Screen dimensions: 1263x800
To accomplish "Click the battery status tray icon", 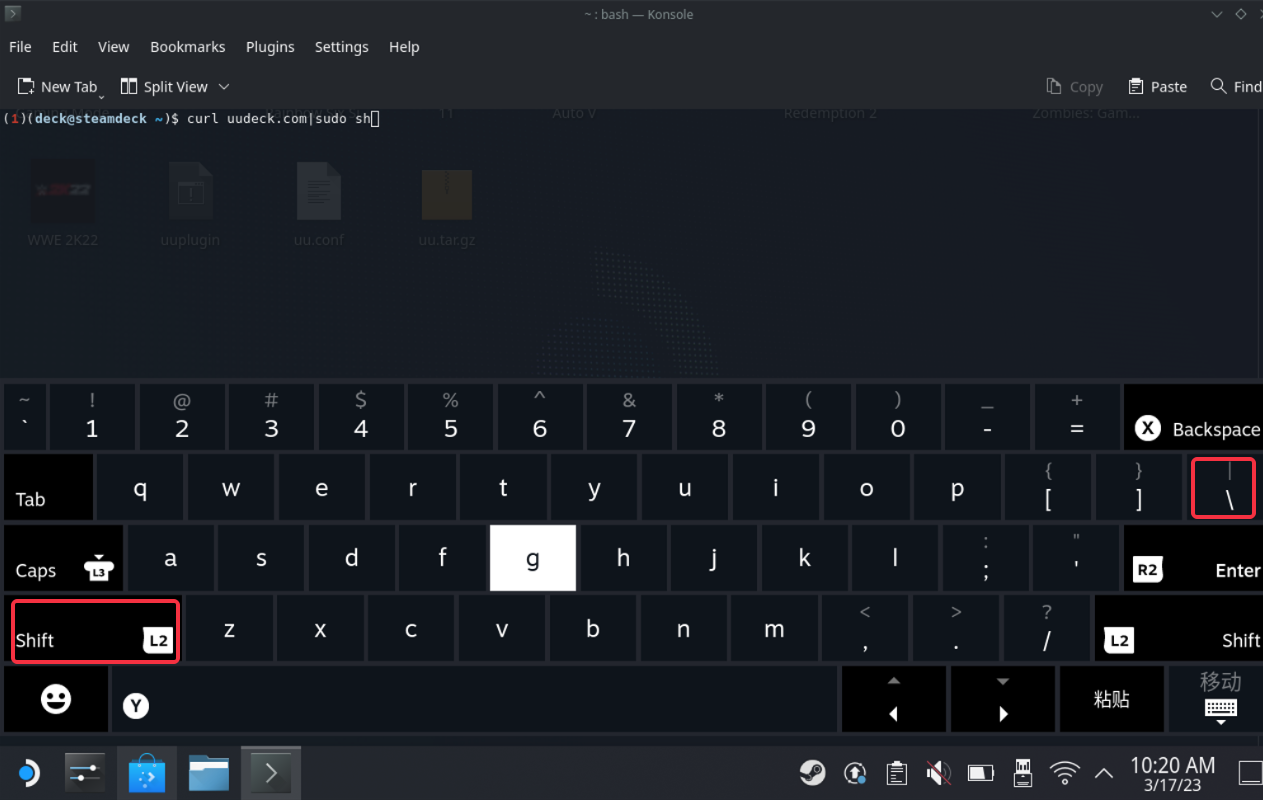I will [981, 773].
